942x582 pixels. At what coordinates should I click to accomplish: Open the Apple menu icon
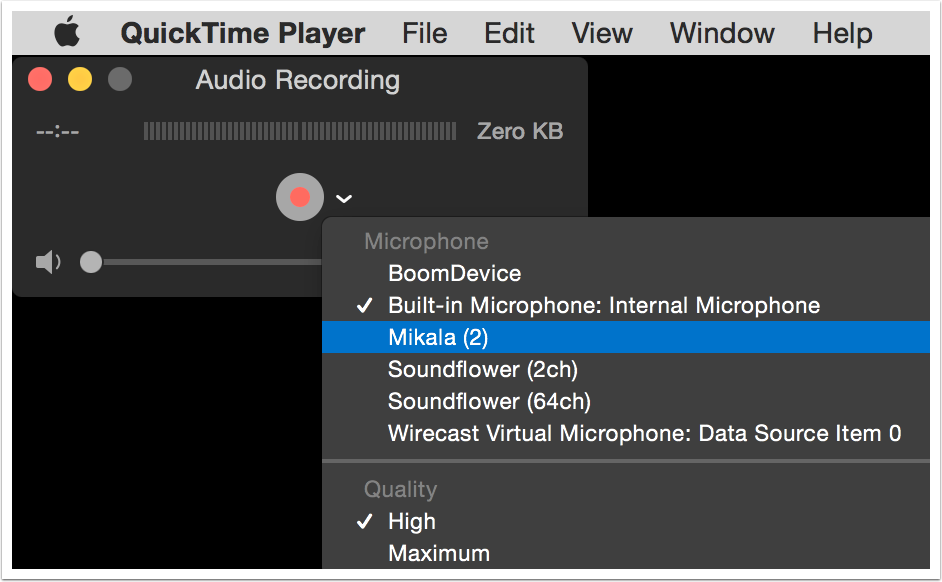click(67, 33)
